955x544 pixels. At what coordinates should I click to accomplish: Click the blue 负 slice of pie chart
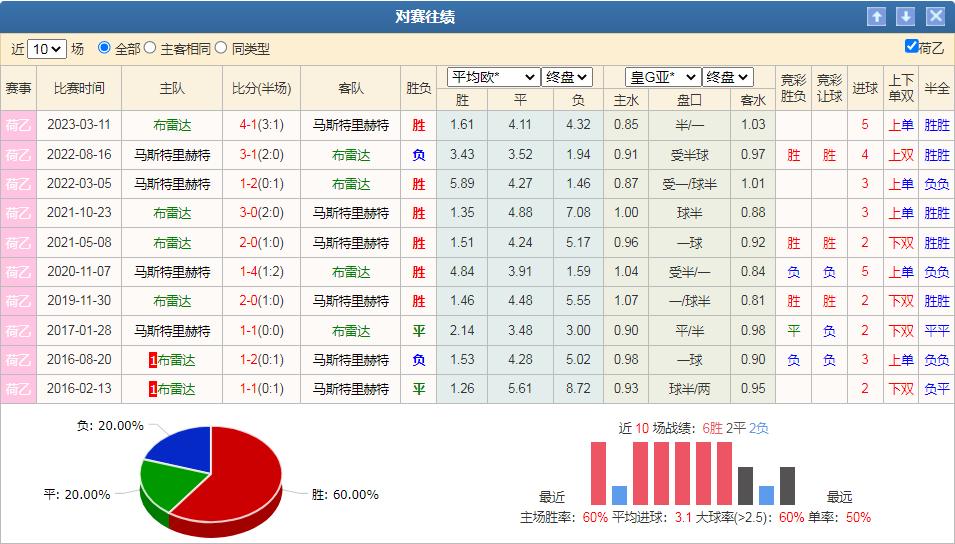click(x=183, y=448)
